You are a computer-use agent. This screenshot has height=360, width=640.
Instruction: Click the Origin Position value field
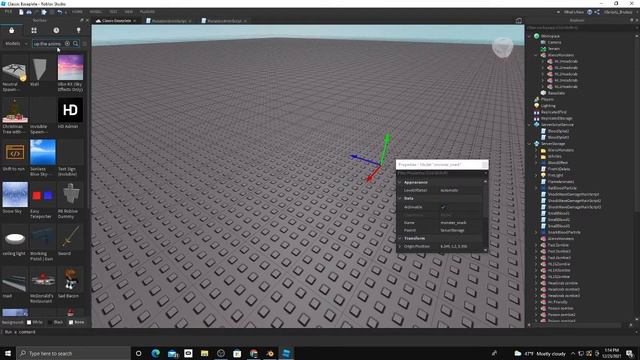(x=460, y=246)
